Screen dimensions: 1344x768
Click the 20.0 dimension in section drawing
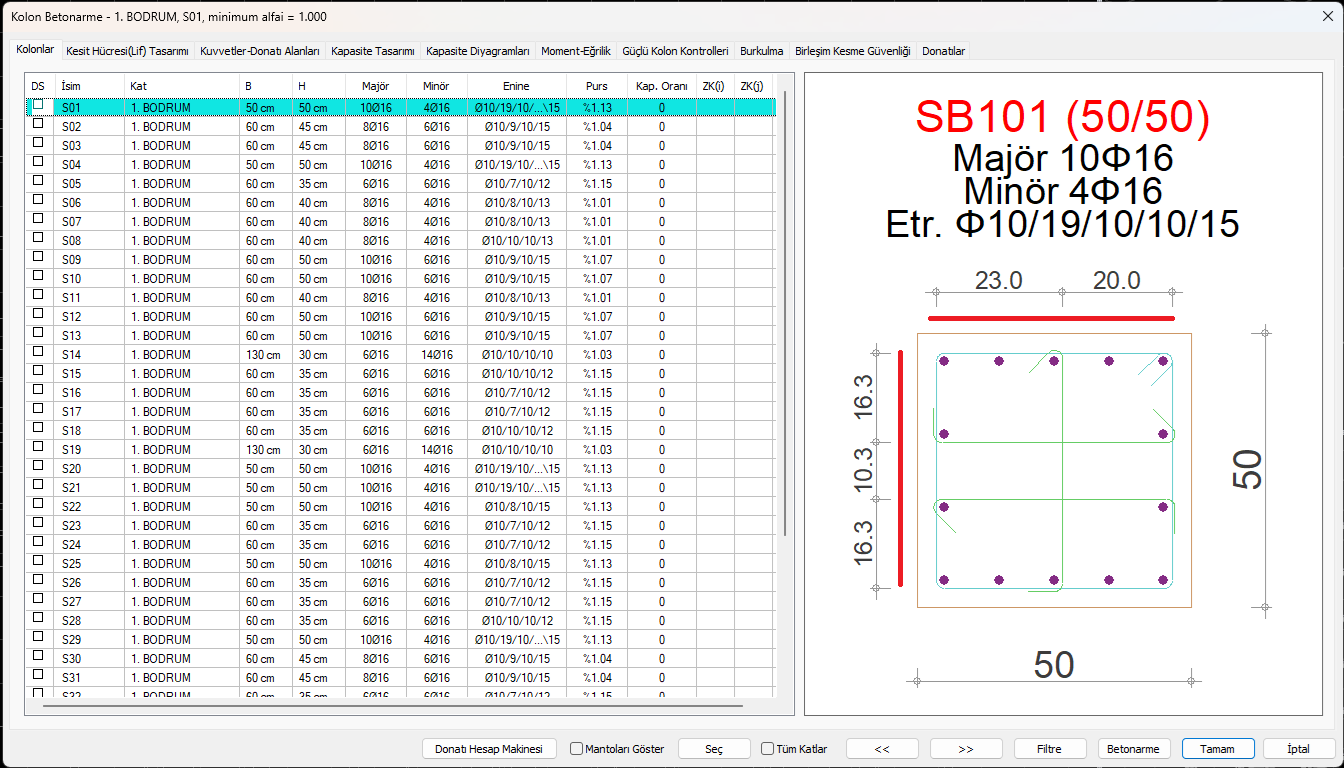pos(1117,280)
